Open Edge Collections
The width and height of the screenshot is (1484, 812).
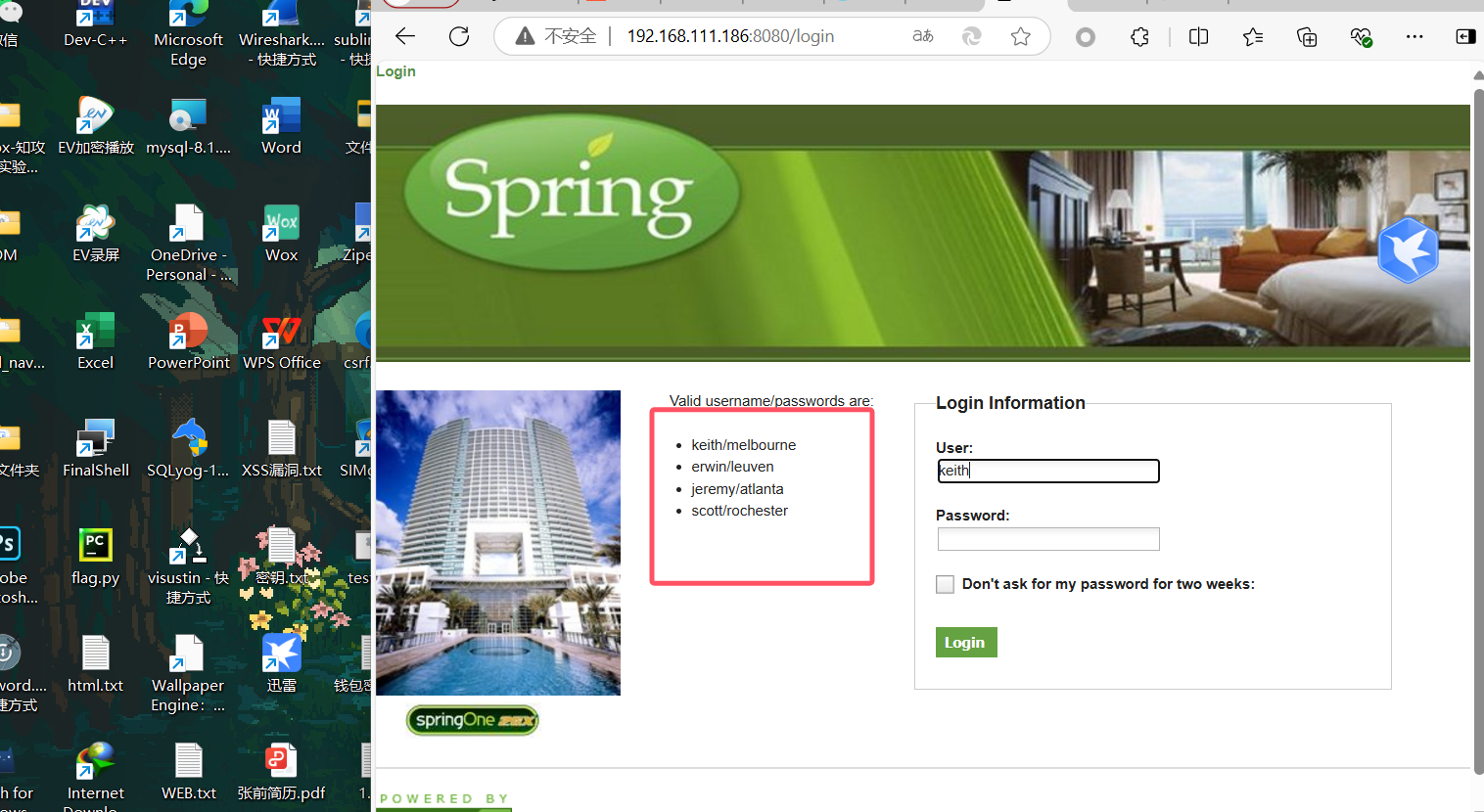1306,36
